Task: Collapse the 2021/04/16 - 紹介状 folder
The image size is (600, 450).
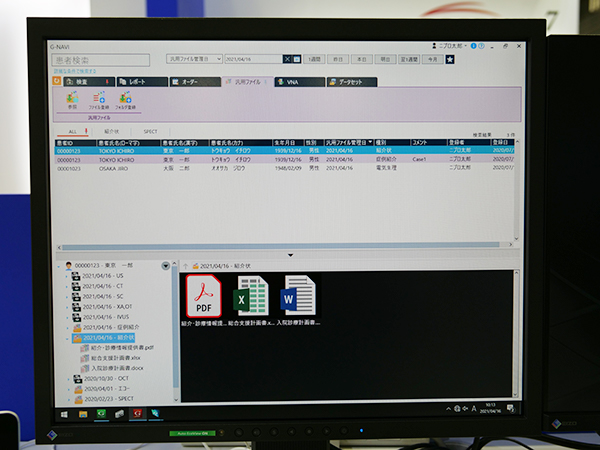Action: point(67,338)
